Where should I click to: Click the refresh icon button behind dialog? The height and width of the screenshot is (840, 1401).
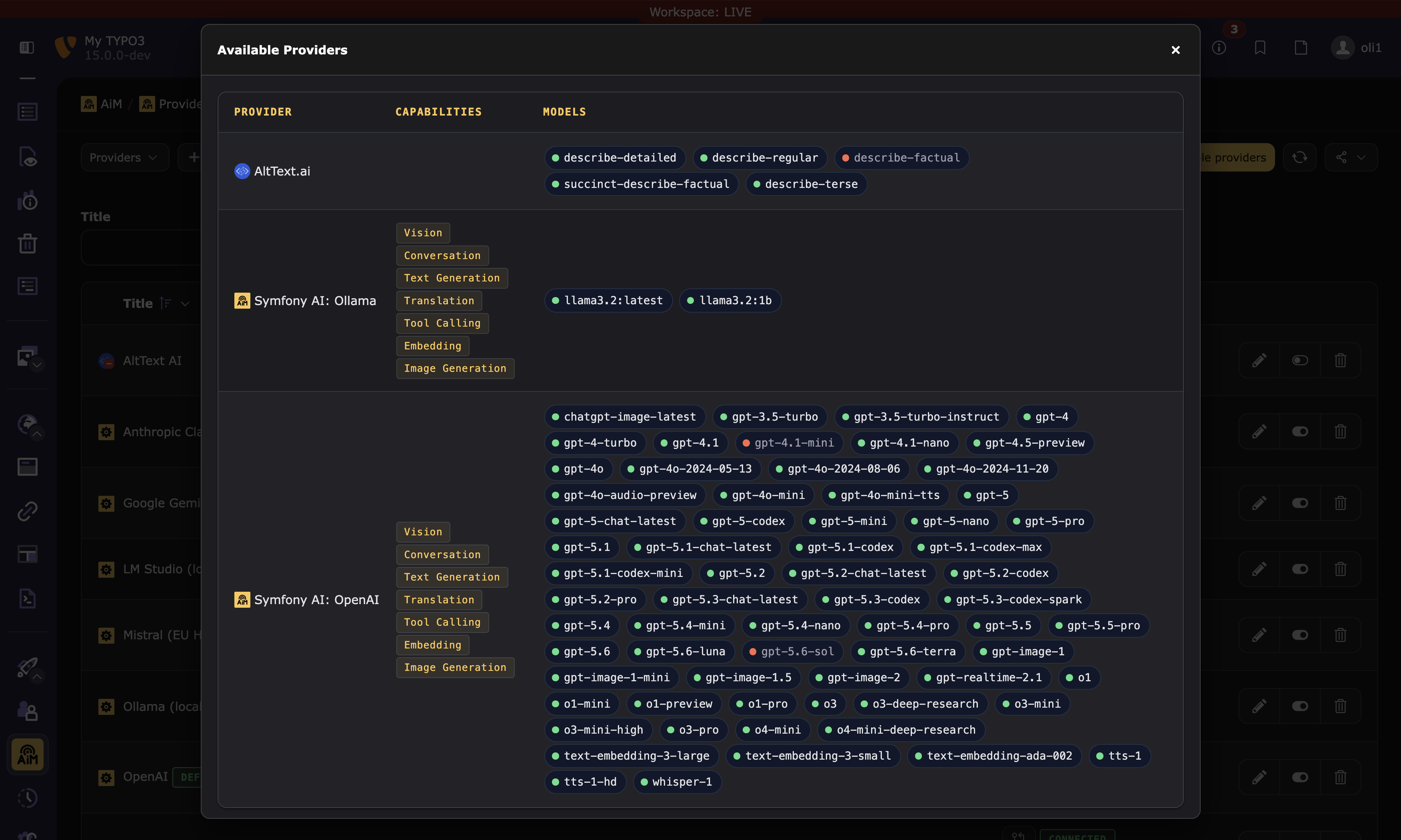pyautogui.click(x=1300, y=158)
